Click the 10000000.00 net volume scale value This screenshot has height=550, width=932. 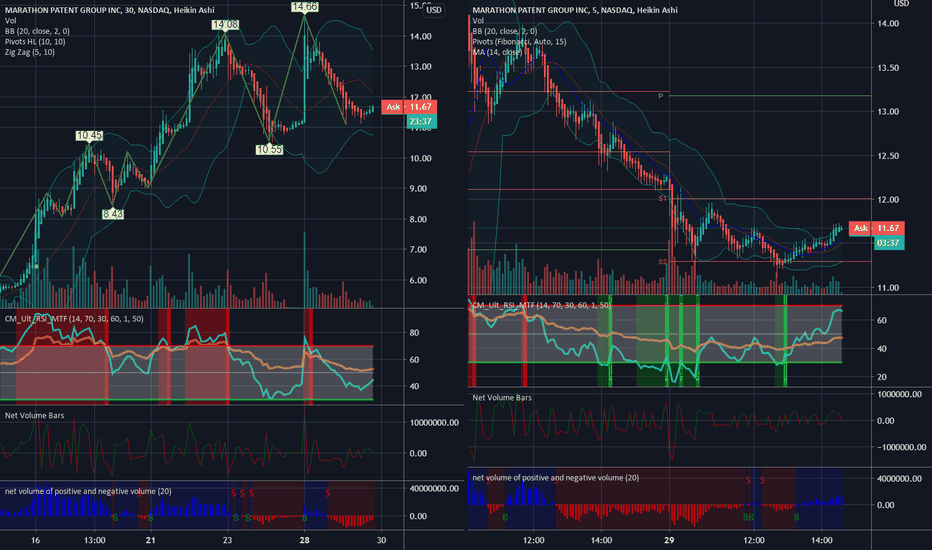pos(434,422)
